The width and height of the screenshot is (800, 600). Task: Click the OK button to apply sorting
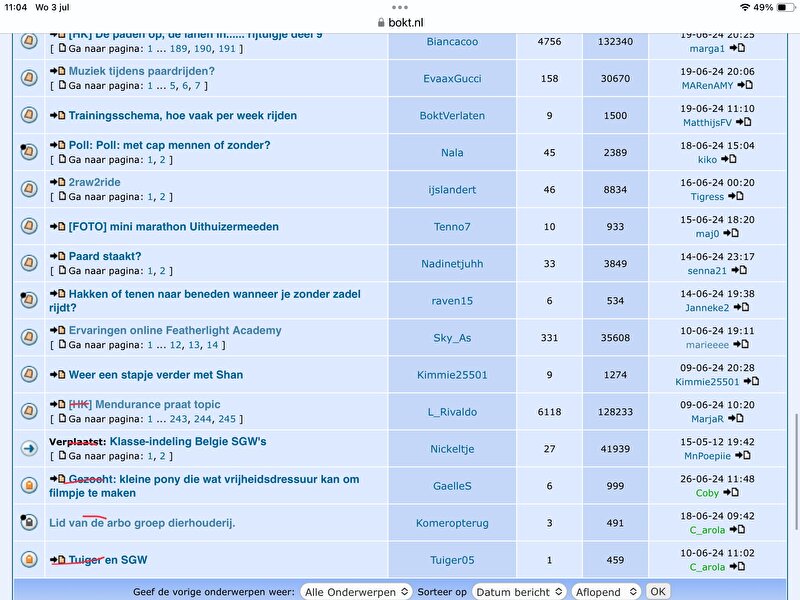pos(658,592)
